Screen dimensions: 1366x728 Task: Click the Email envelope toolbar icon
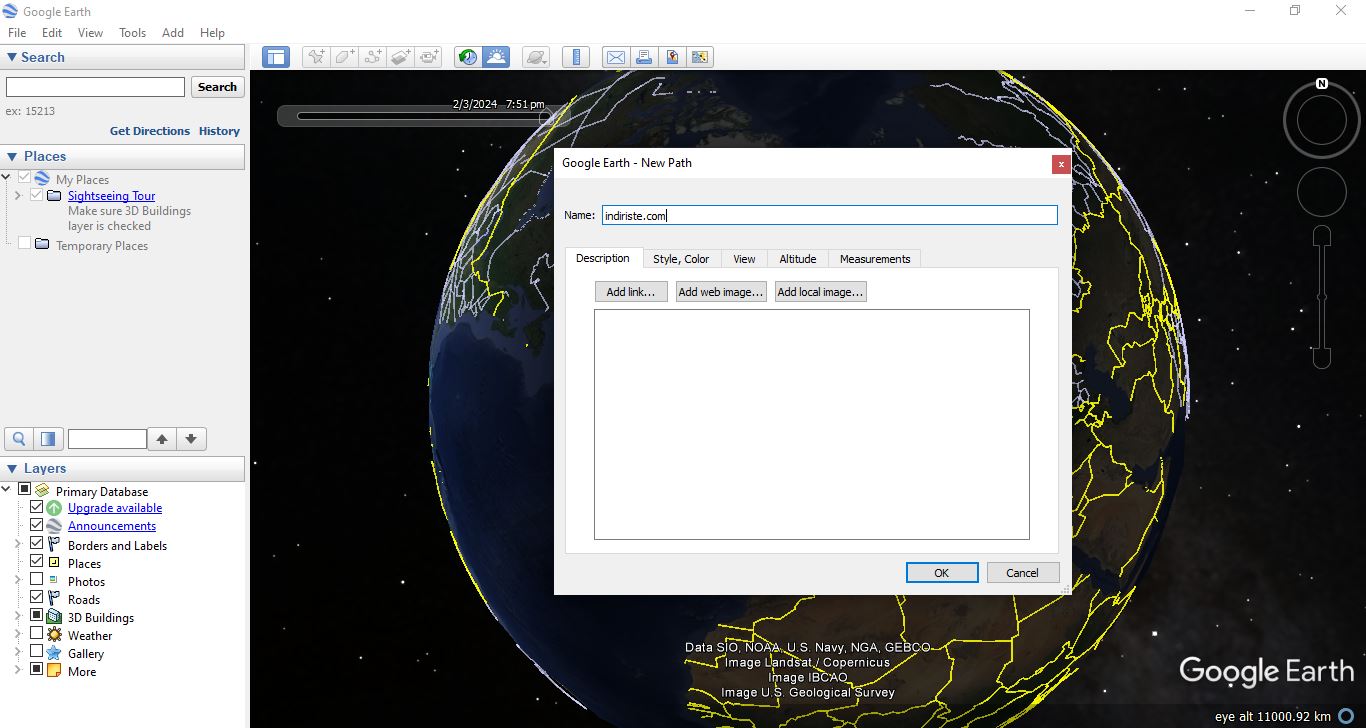click(x=615, y=57)
